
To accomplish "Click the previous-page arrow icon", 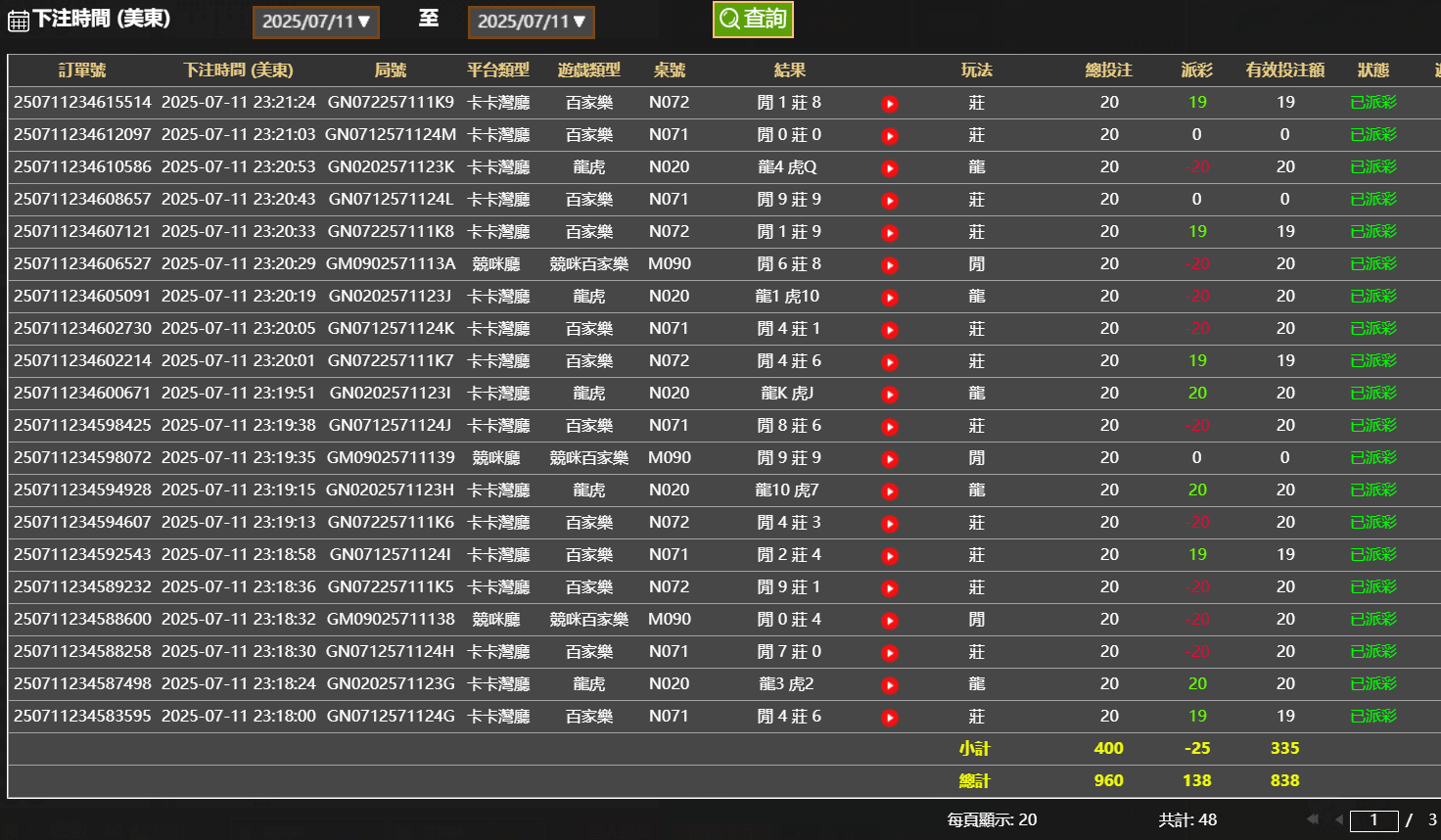I will click(x=1337, y=820).
